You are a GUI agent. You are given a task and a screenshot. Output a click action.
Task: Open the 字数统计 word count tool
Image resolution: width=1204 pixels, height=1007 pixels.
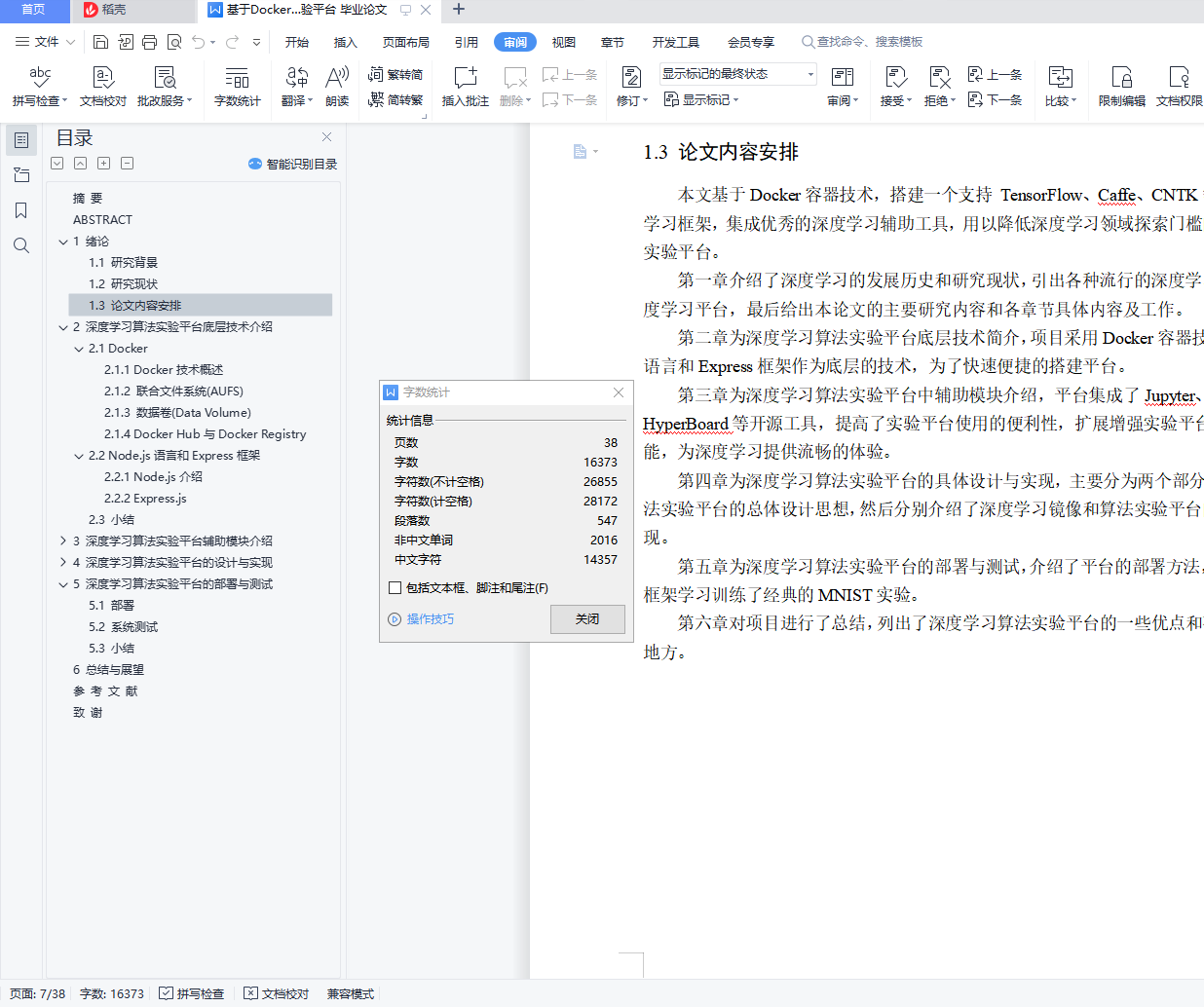[x=238, y=86]
